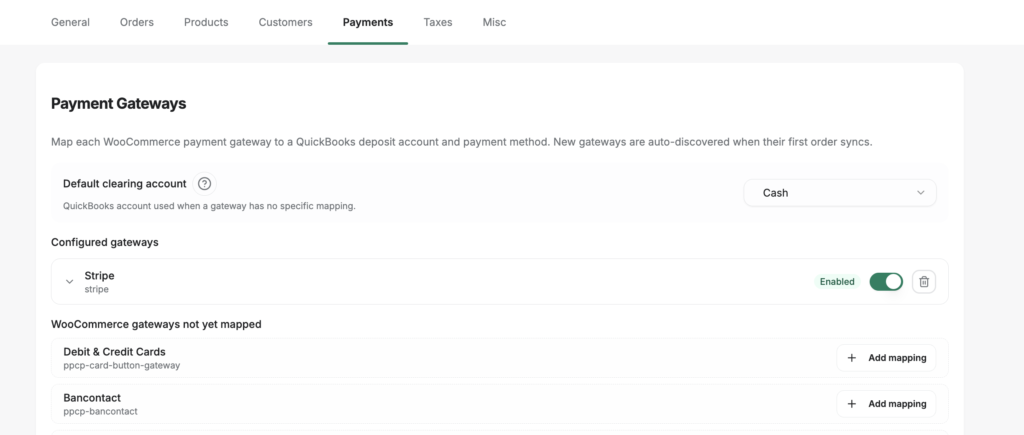Viewport: 1024px width, 435px height.
Task: Click the plus icon beside Debit & Credit Cards
Action: coord(852,358)
